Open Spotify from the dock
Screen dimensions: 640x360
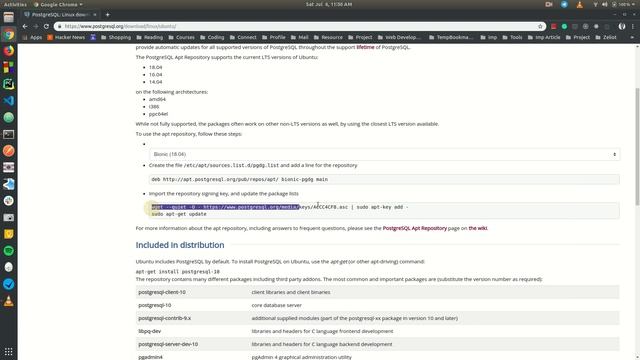coord(9,251)
